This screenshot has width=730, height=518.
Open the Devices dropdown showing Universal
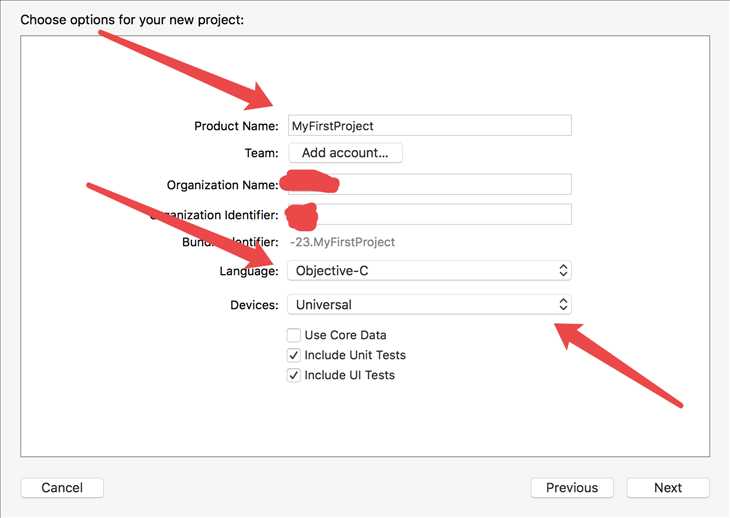(x=429, y=304)
